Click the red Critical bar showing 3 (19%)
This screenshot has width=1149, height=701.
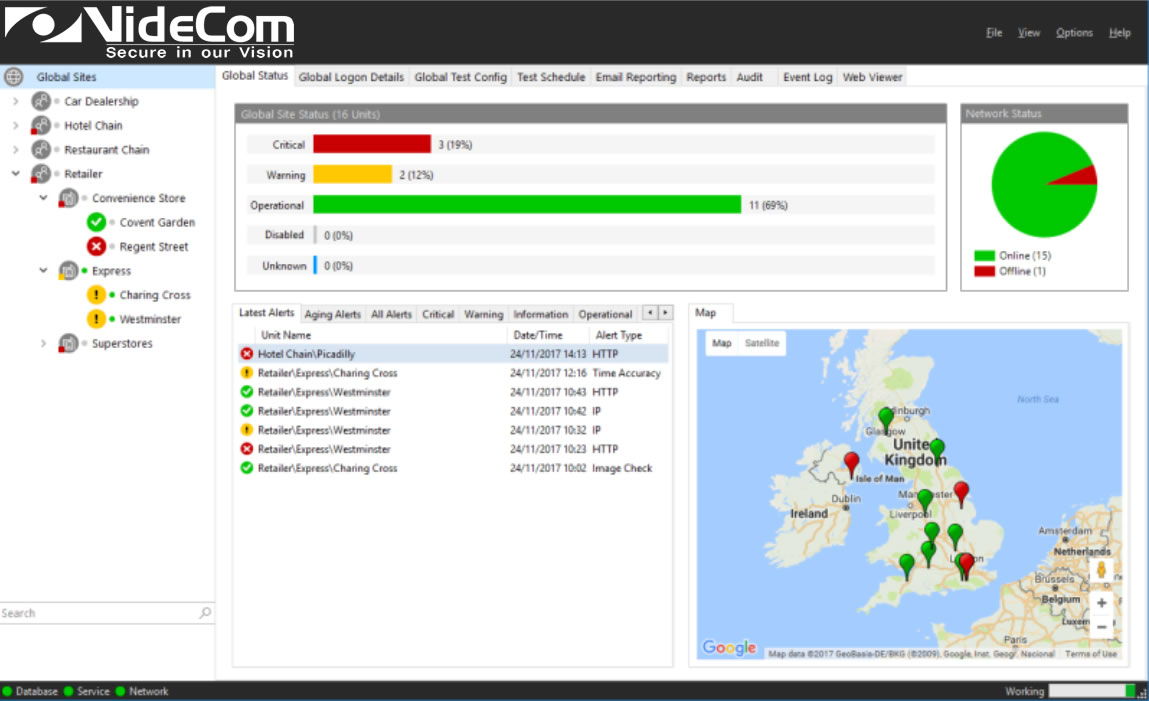(x=372, y=144)
